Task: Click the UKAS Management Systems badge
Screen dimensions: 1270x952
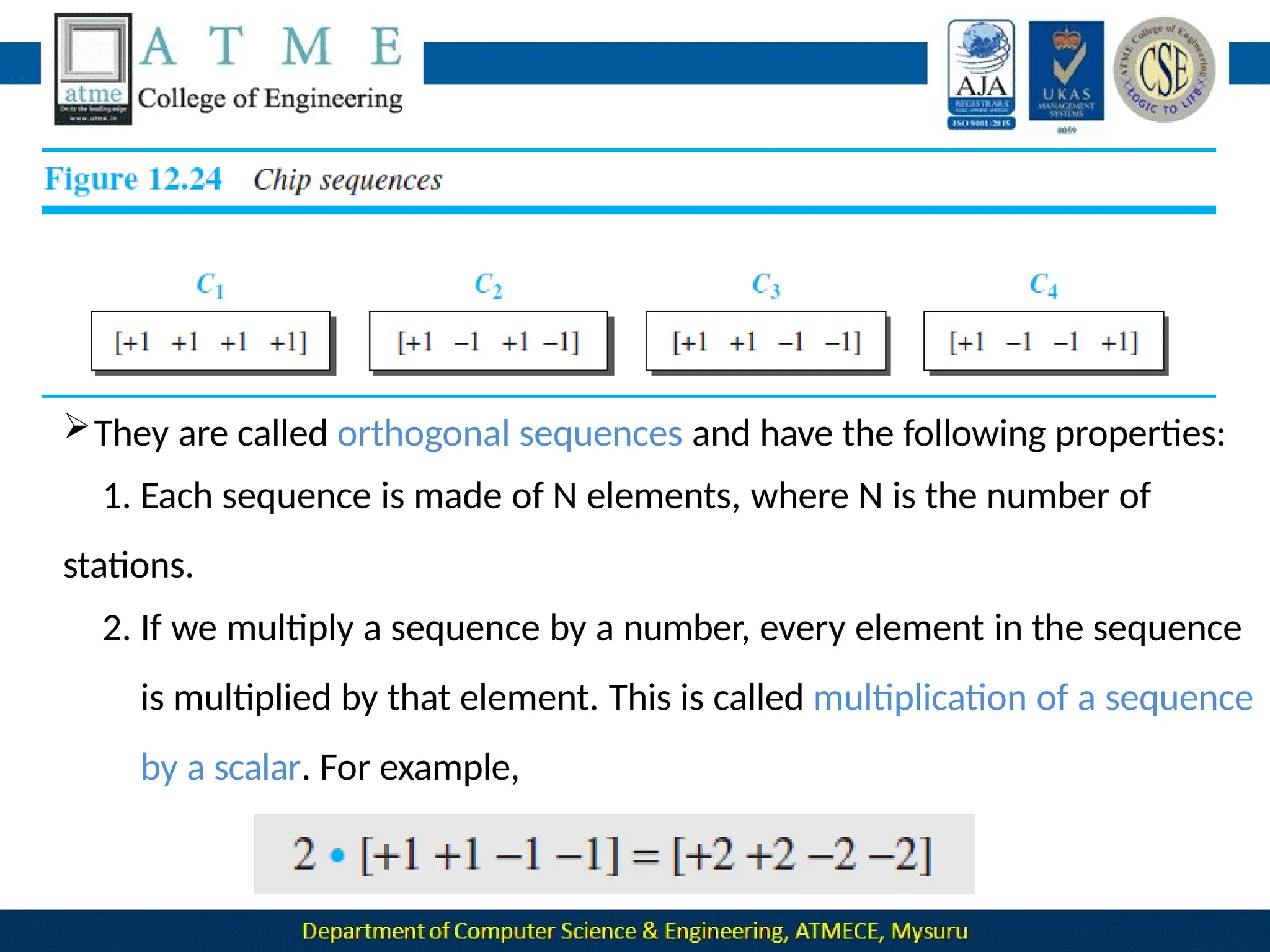Action: click(1066, 77)
